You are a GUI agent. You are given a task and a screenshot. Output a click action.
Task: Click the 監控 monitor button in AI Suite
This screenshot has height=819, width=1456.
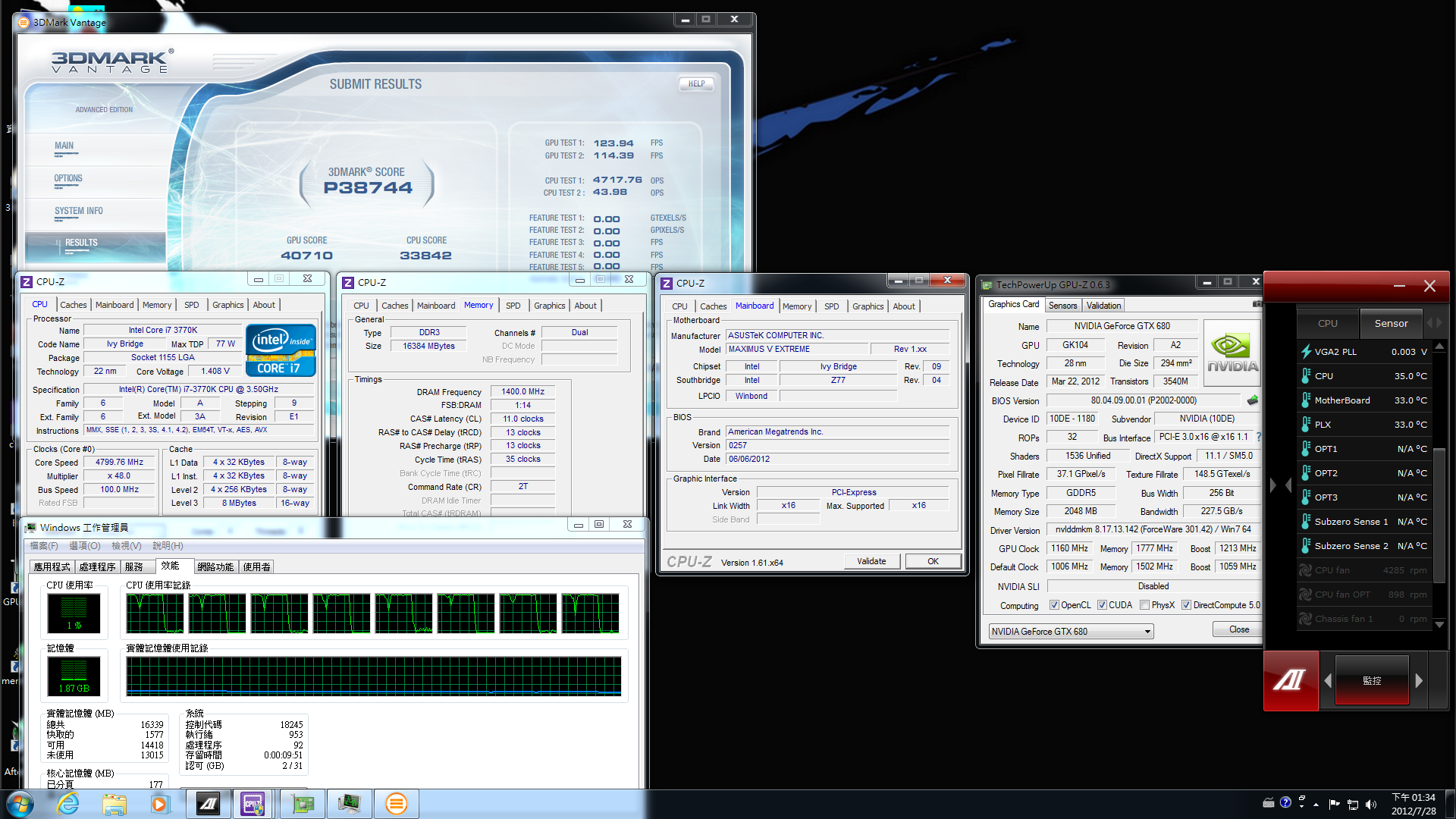coord(1371,681)
